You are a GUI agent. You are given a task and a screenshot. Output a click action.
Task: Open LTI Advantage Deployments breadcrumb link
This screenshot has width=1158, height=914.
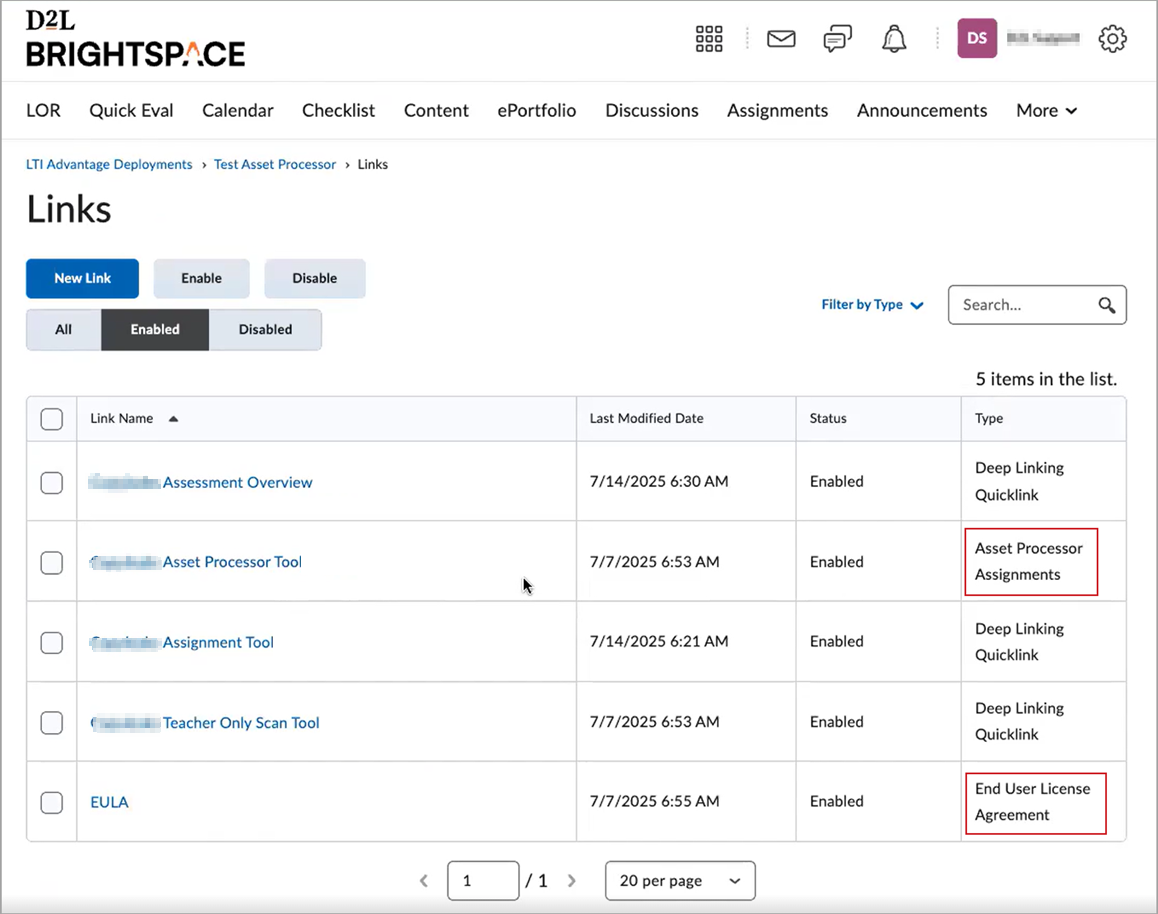[109, 165]
